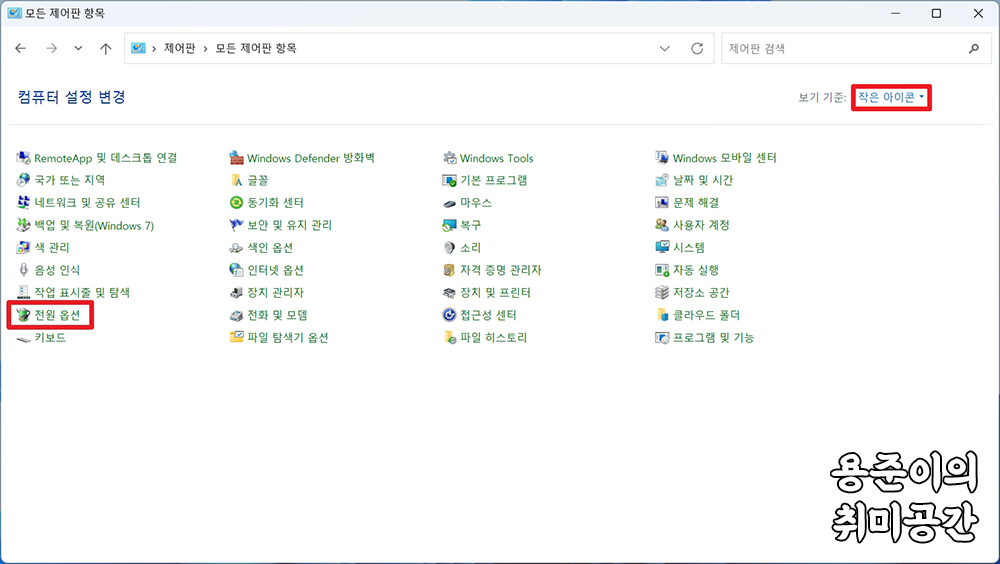Open the 파일 탐색기 옵션 folder icon

(x=237, y=338)
